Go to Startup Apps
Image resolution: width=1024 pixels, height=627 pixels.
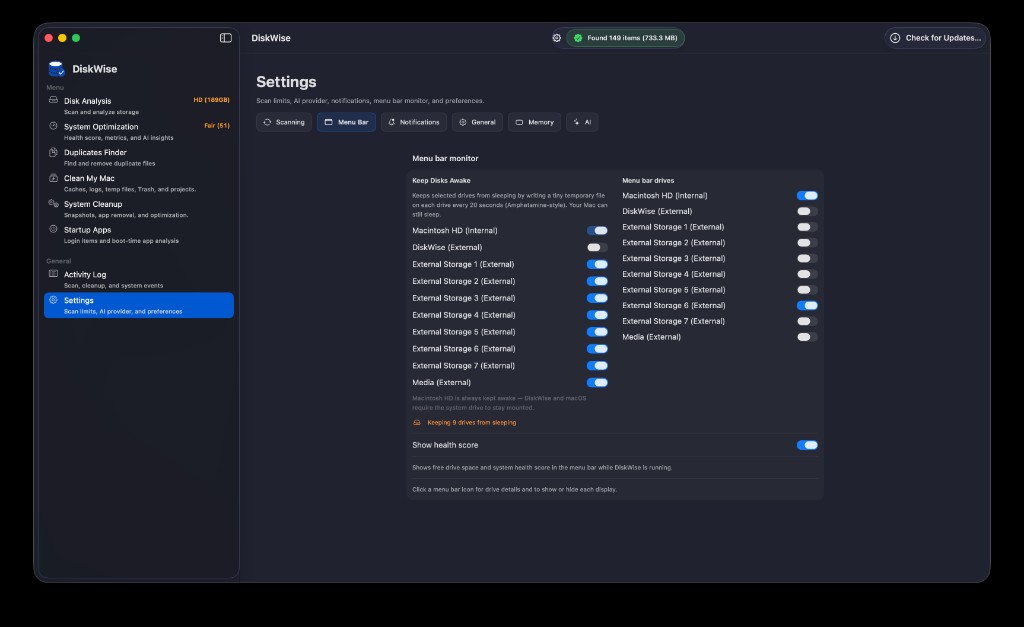click(138, 234)
